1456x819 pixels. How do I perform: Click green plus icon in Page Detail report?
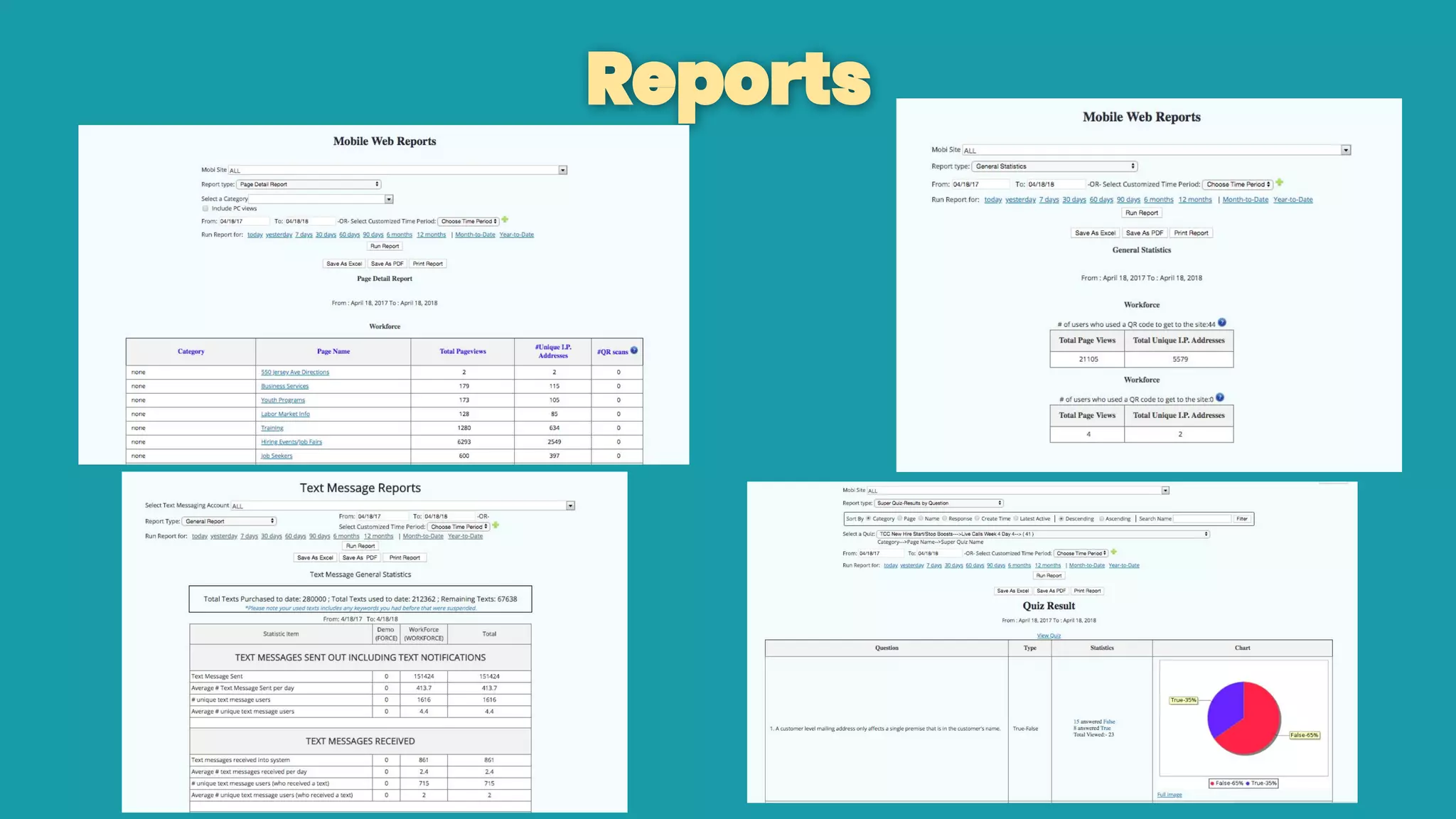505,220
